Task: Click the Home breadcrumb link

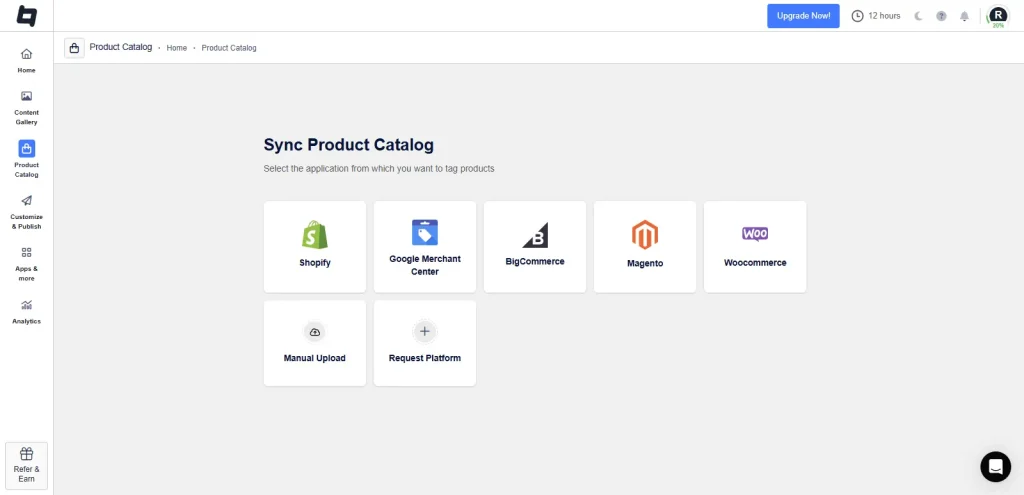Action: (x=176, y=48)
